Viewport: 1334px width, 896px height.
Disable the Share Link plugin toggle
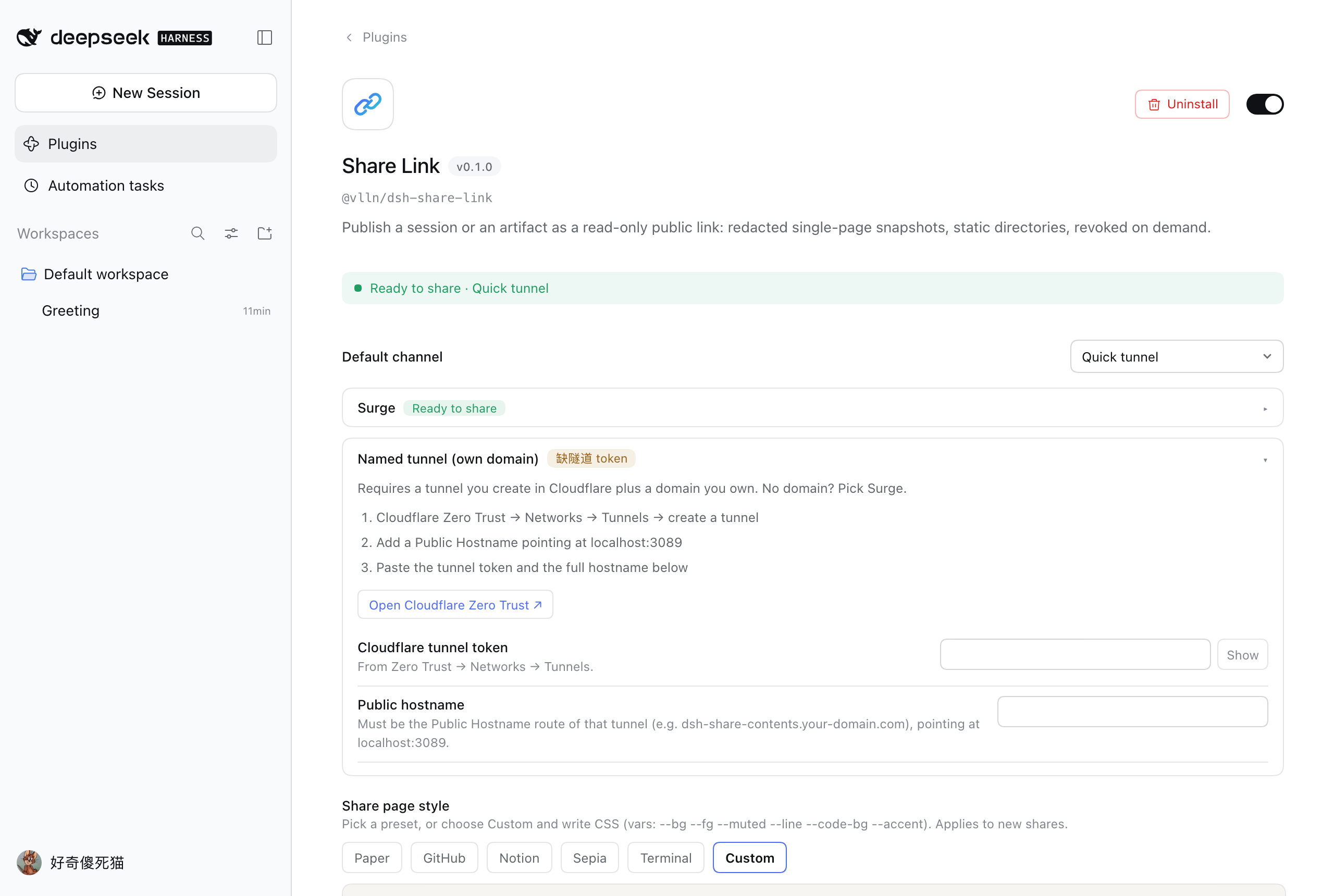[1265, 104]
